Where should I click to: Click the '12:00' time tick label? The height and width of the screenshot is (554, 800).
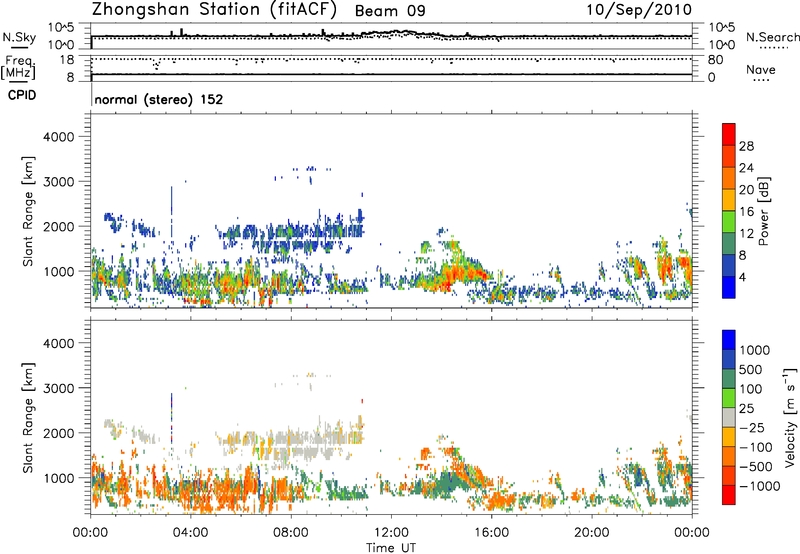[391, 533]
